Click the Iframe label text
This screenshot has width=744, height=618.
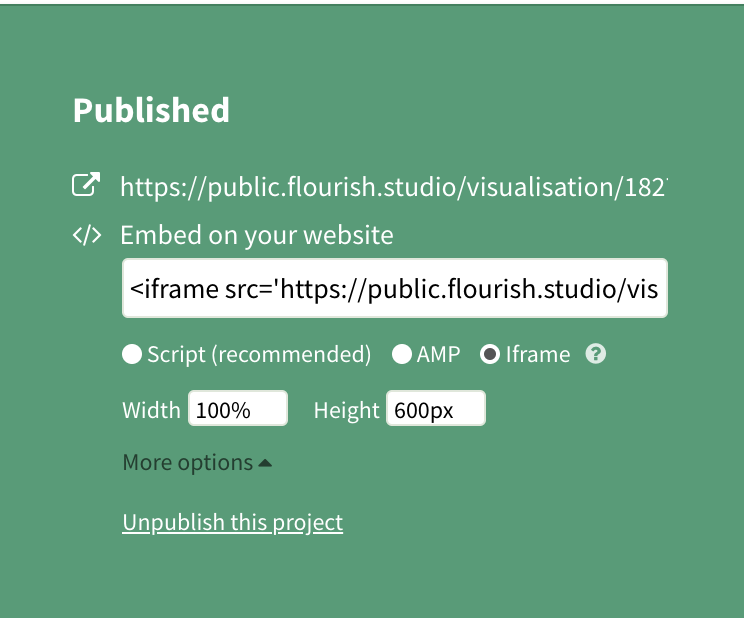pos(538,354)
